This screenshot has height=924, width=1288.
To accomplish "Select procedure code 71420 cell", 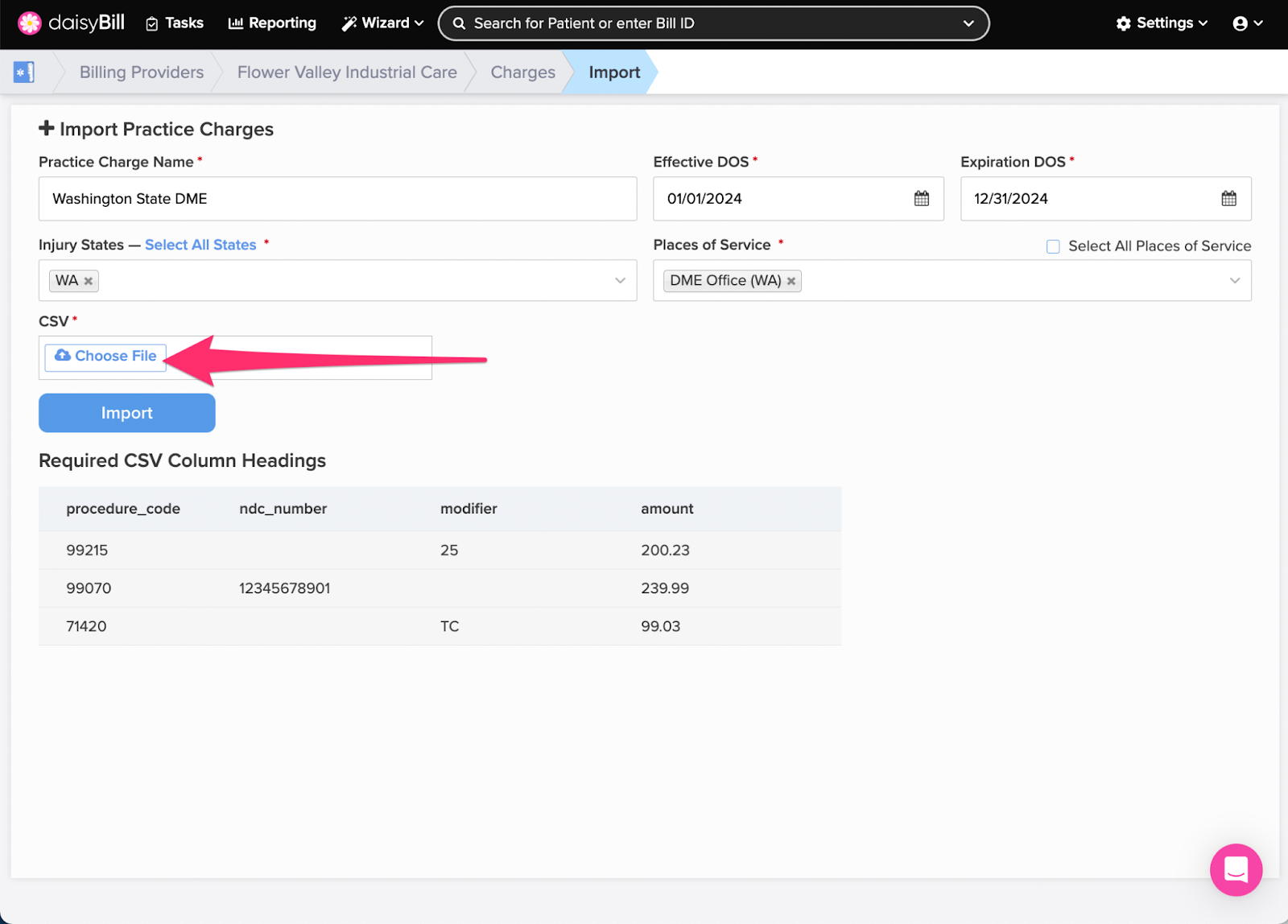I will click(86, 626).
